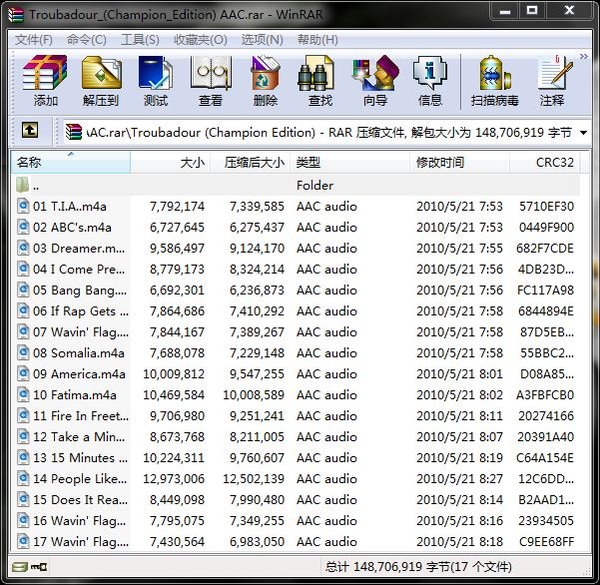Click the Scan Virus (扫描病毒) icon
This screenshot has height=585, width=600.
pos(495,81)
